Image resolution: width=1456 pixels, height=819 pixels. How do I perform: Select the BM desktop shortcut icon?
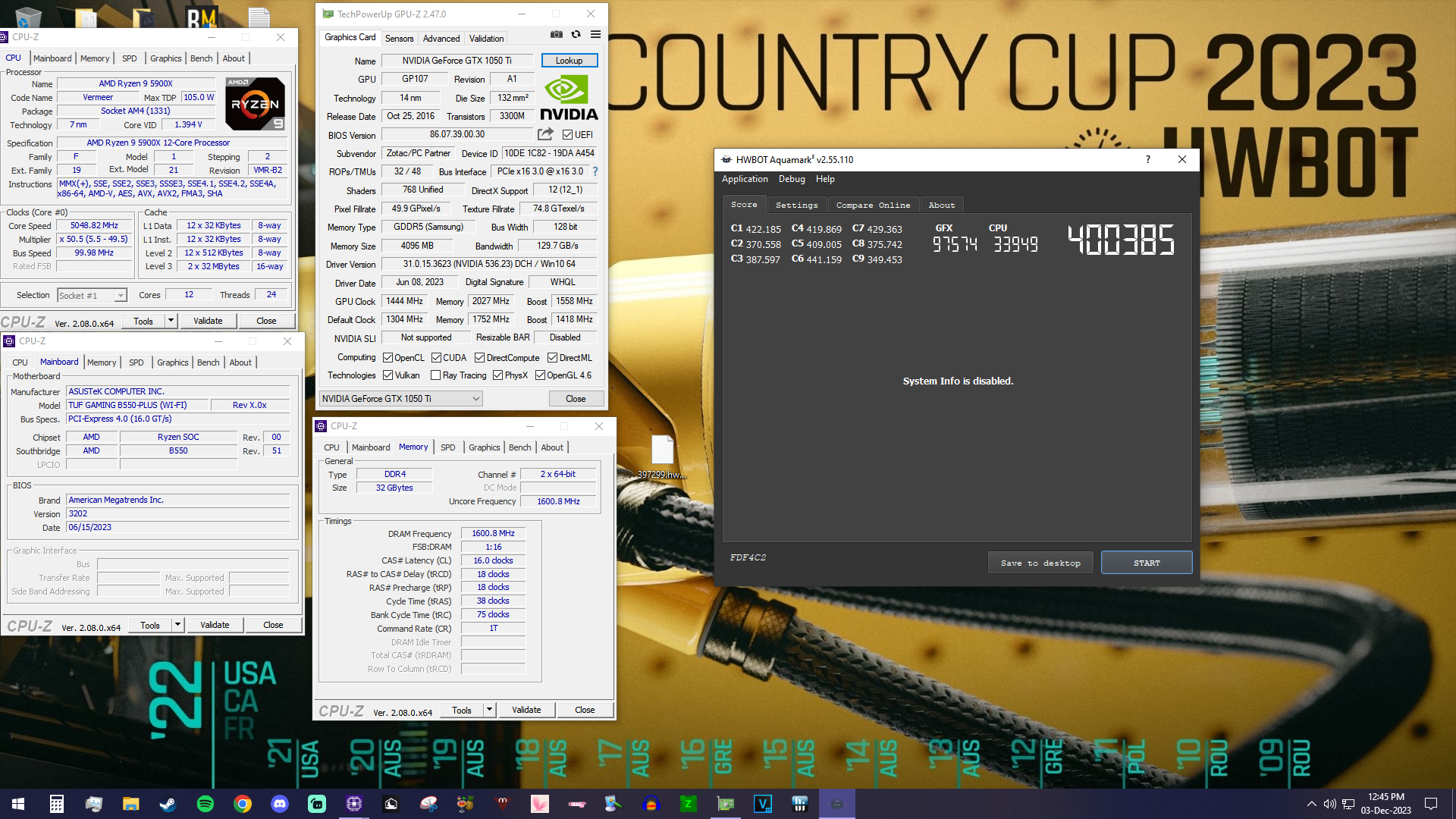202,17
